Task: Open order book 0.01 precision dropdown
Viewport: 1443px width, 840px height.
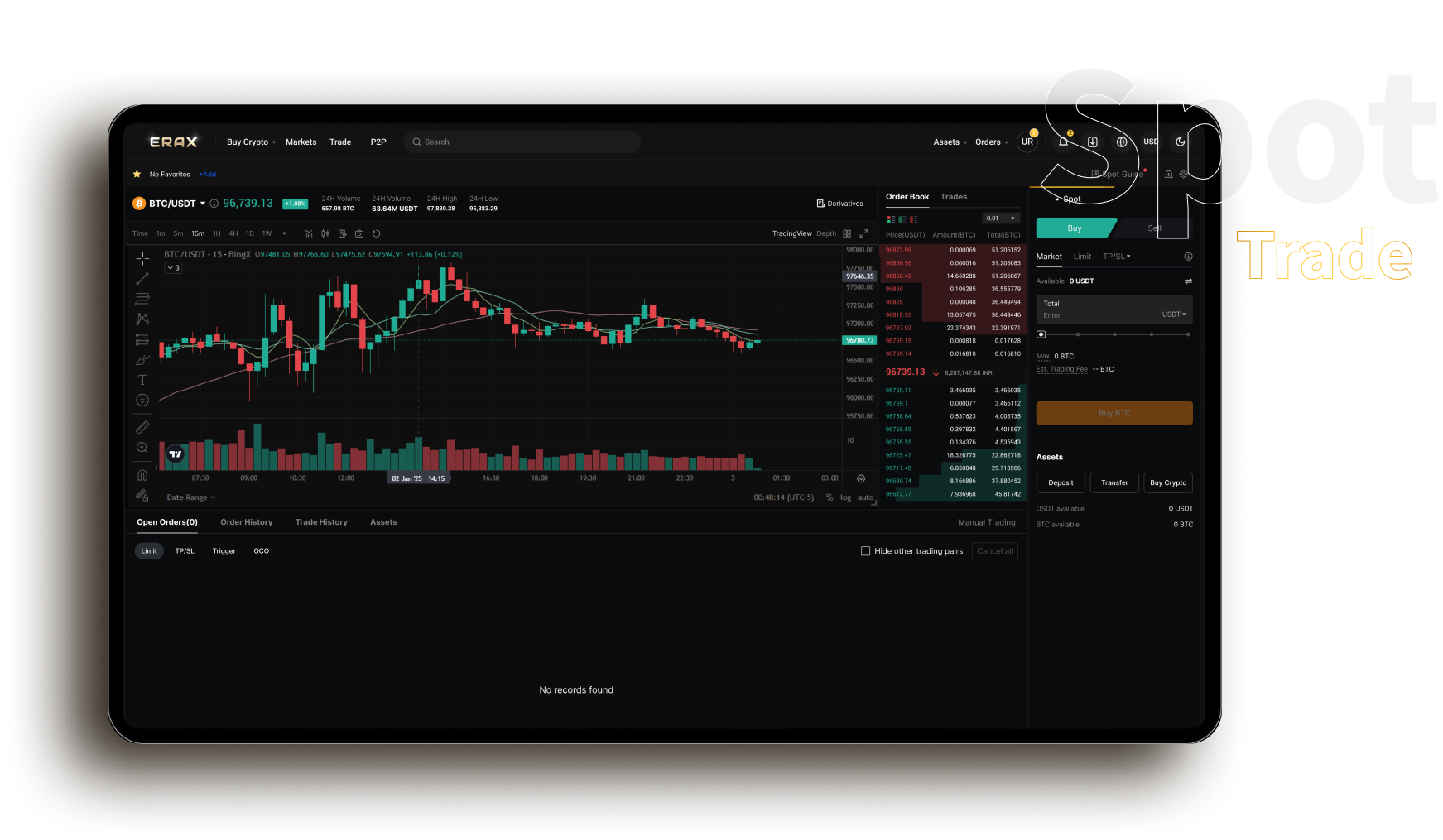Action: click(x=1001, y=218)
